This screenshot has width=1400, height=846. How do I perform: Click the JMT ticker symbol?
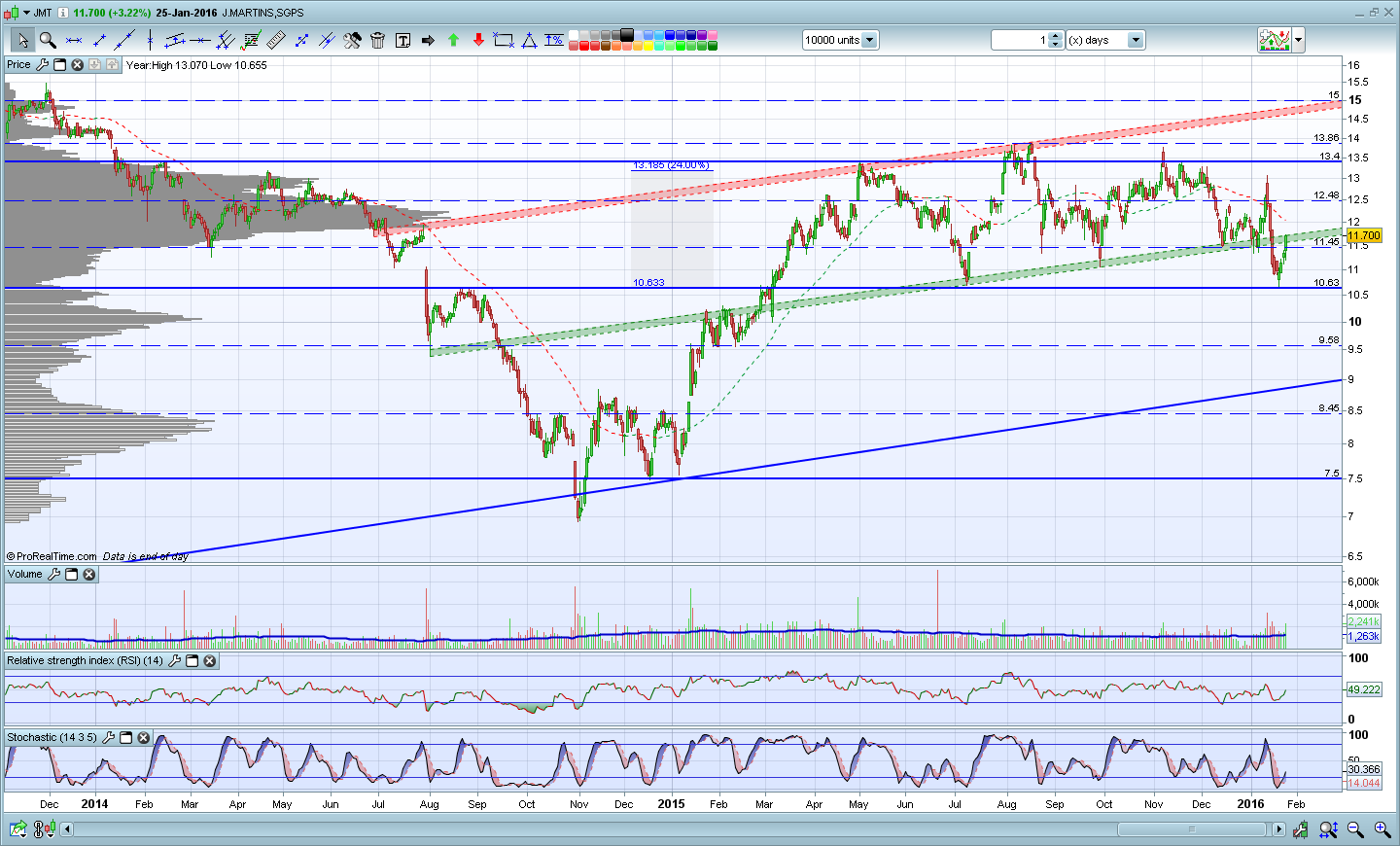point(43,13)
